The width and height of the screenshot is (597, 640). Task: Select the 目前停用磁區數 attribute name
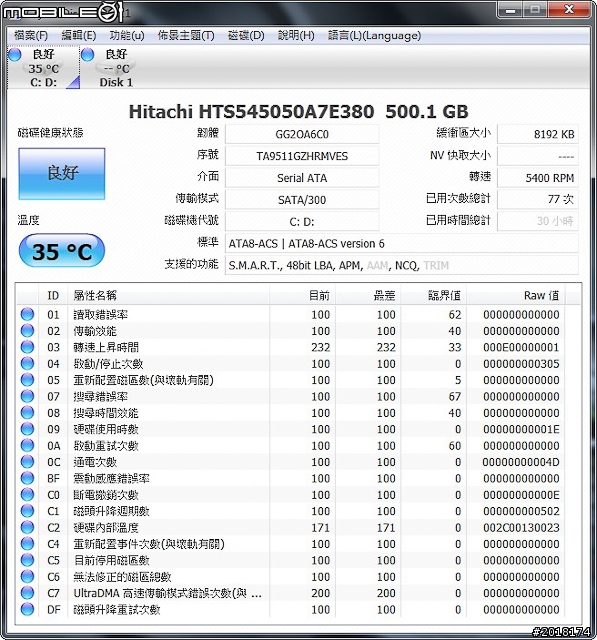[111, 560]
